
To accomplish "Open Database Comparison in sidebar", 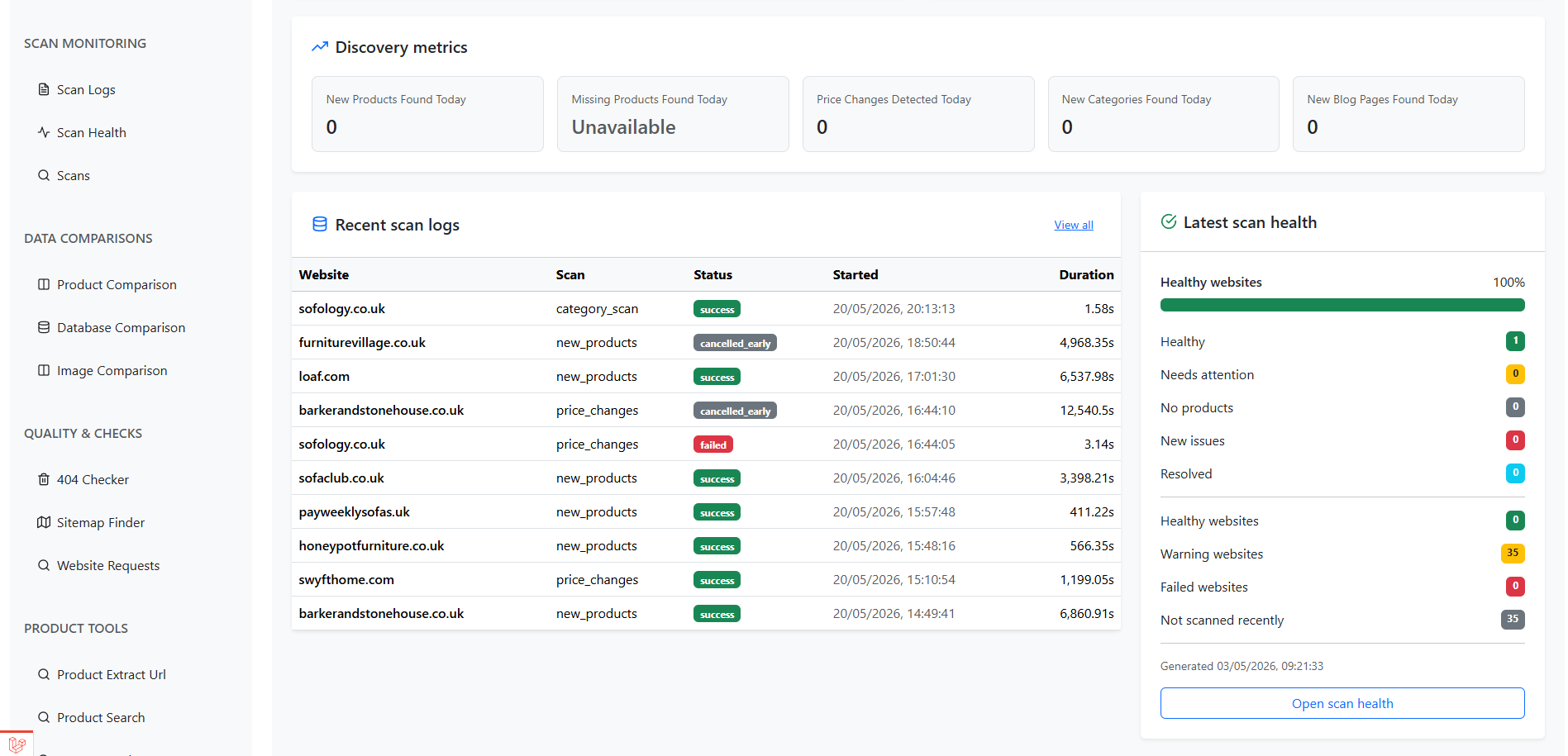I will (121, 327).
